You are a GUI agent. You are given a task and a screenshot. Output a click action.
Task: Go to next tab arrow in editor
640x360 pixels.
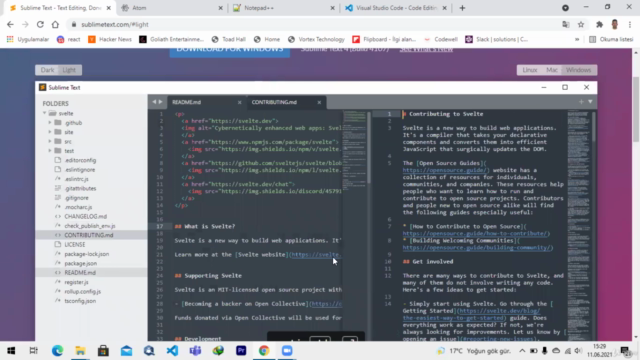[x=160, y=102]
